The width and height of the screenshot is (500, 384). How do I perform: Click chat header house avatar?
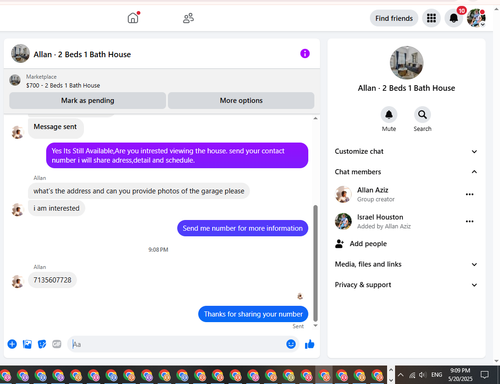pos(20,53)
